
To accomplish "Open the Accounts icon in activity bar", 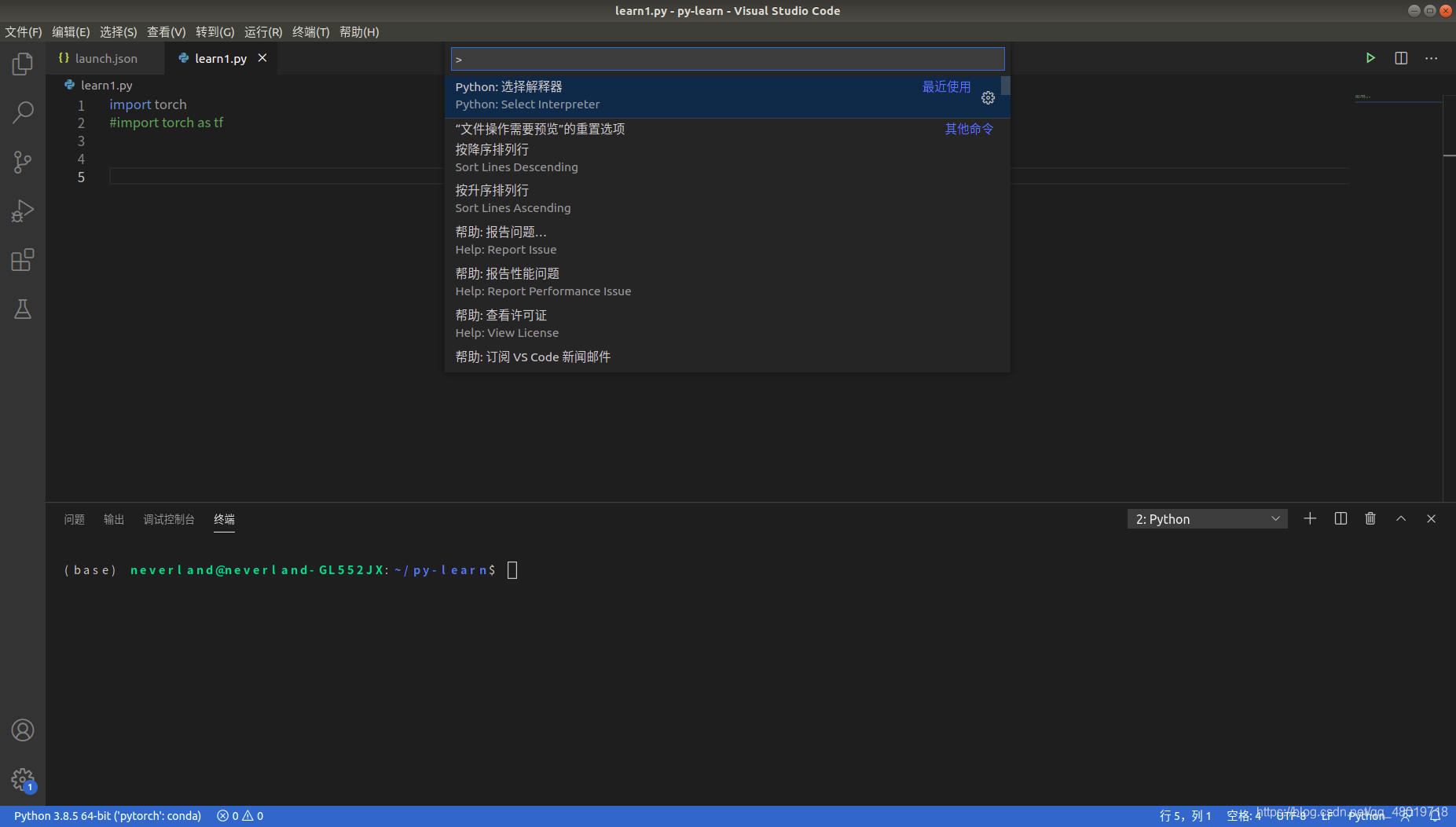I will point(23,730).
